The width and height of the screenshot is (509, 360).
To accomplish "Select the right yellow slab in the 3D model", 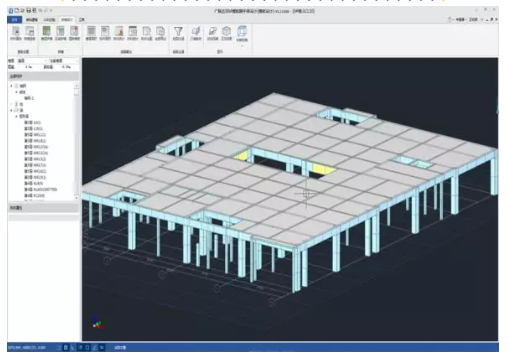I will click(x=323, y=170).
